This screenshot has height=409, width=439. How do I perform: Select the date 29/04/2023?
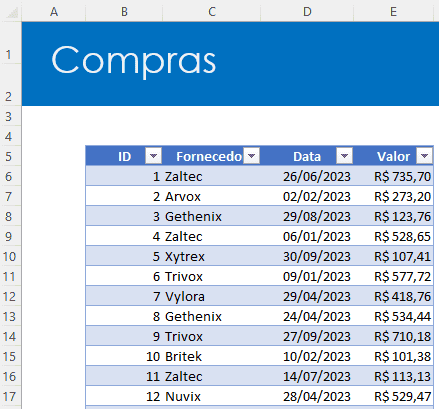tap(307, 296)
